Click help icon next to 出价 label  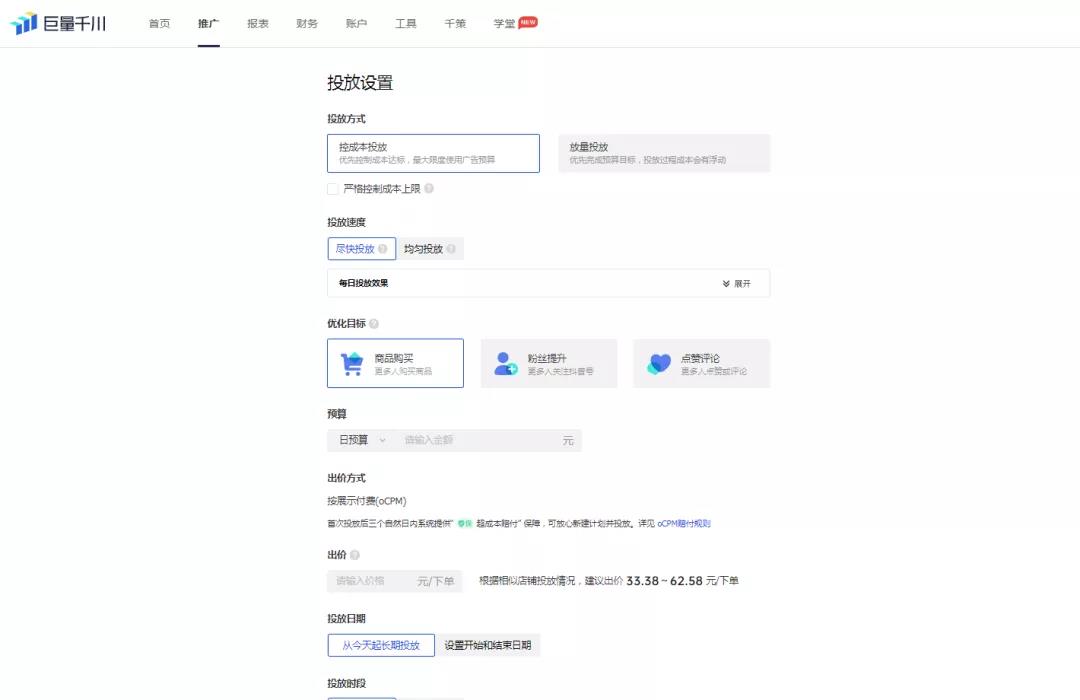pos(355,555)
